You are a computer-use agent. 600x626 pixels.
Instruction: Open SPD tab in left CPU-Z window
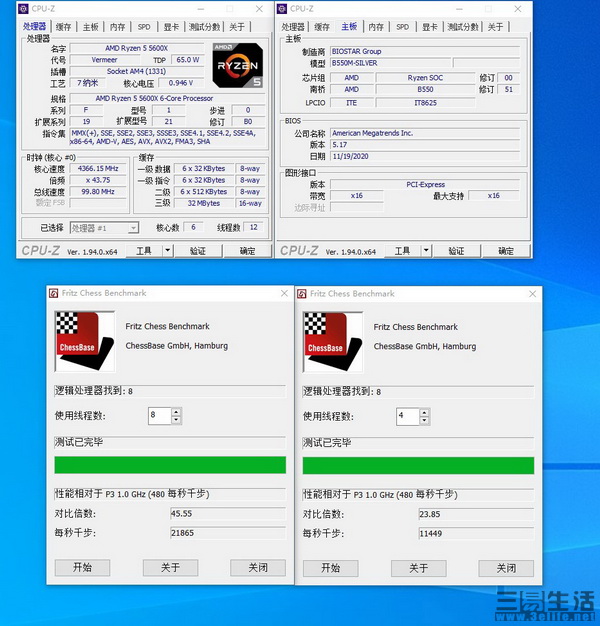pos(144,27)
